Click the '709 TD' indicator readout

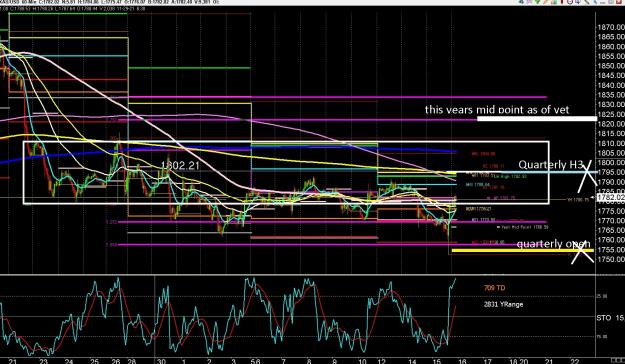(494, 288)
